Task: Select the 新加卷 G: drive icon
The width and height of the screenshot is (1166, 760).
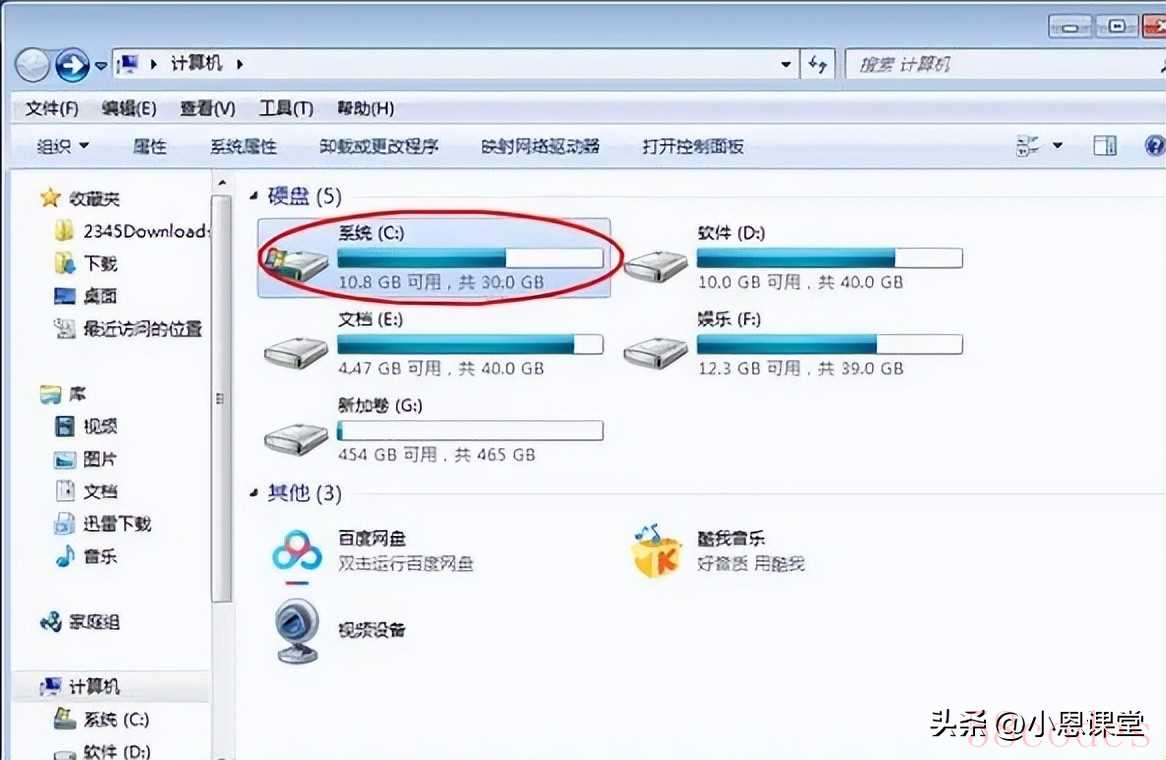Action: (x=295, y=438)
